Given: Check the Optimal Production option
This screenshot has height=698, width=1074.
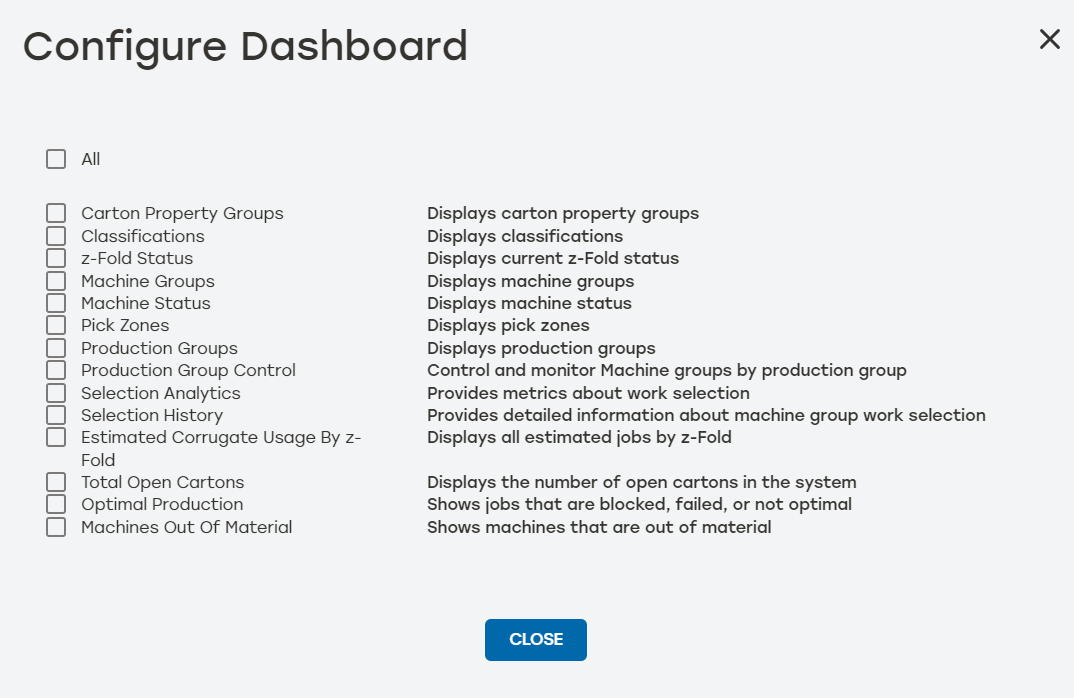Looking at the screenshot, I should (56, 503).
